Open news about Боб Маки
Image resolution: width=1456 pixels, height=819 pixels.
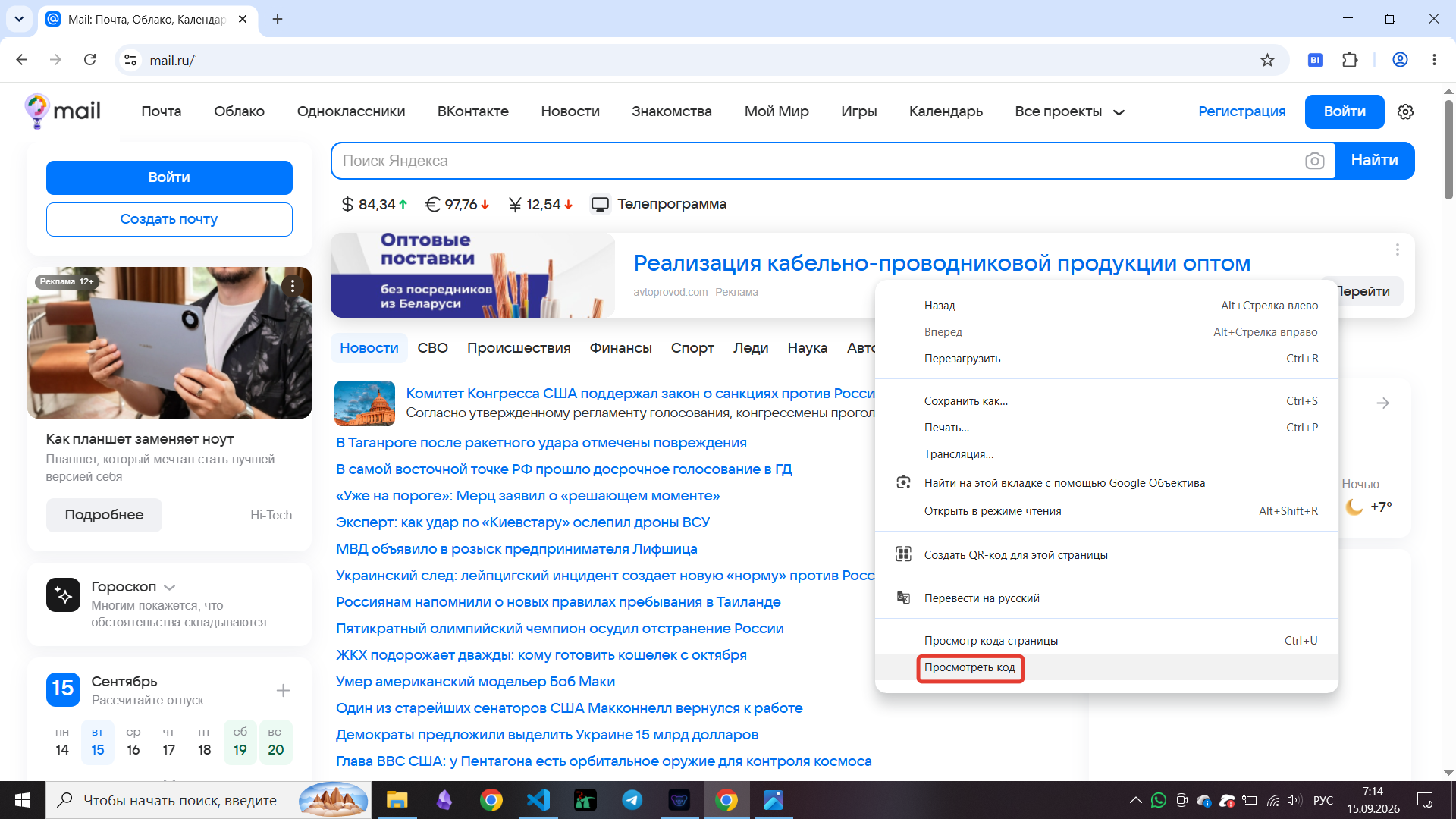475,682
